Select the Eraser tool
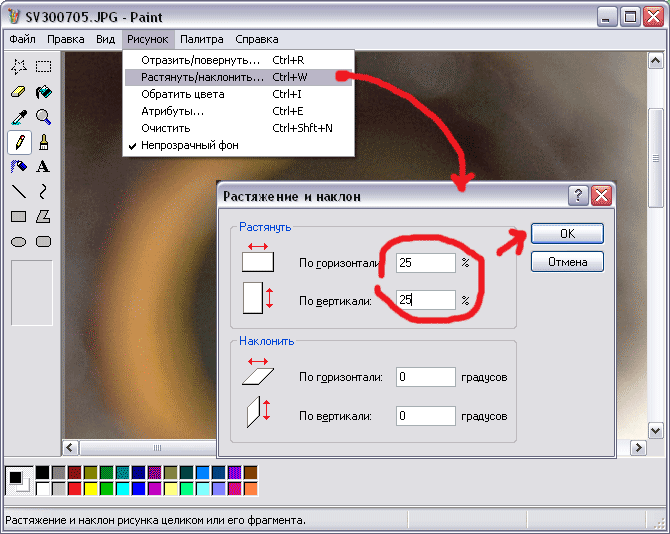670x534 pixels. pyautogui.click(x=18, y=92)
